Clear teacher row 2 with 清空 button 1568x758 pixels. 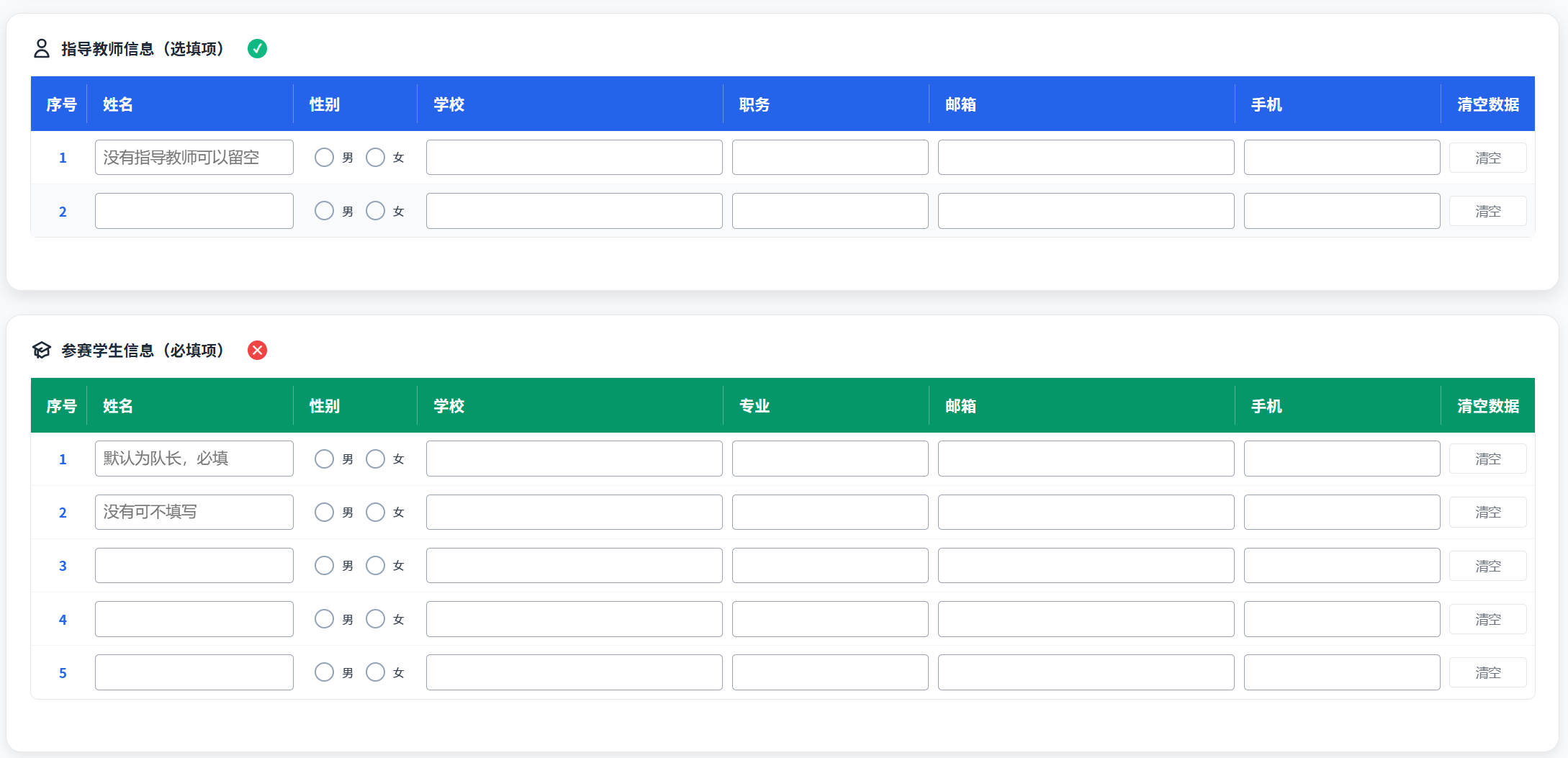[1487, 211]
